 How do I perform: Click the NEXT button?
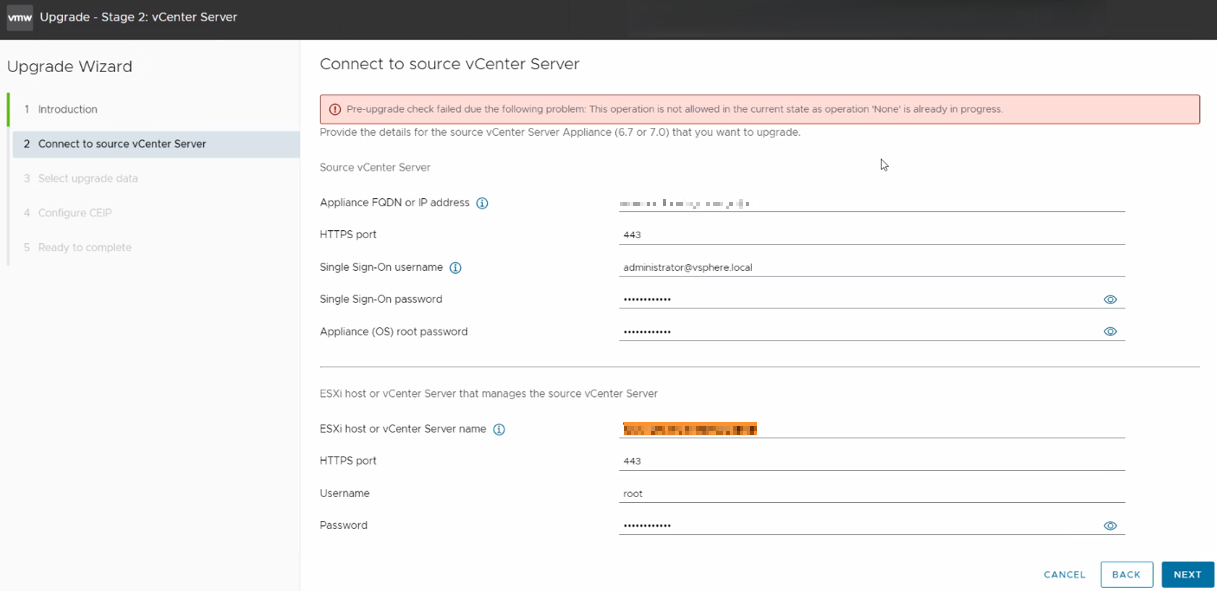click(1187, 574)
